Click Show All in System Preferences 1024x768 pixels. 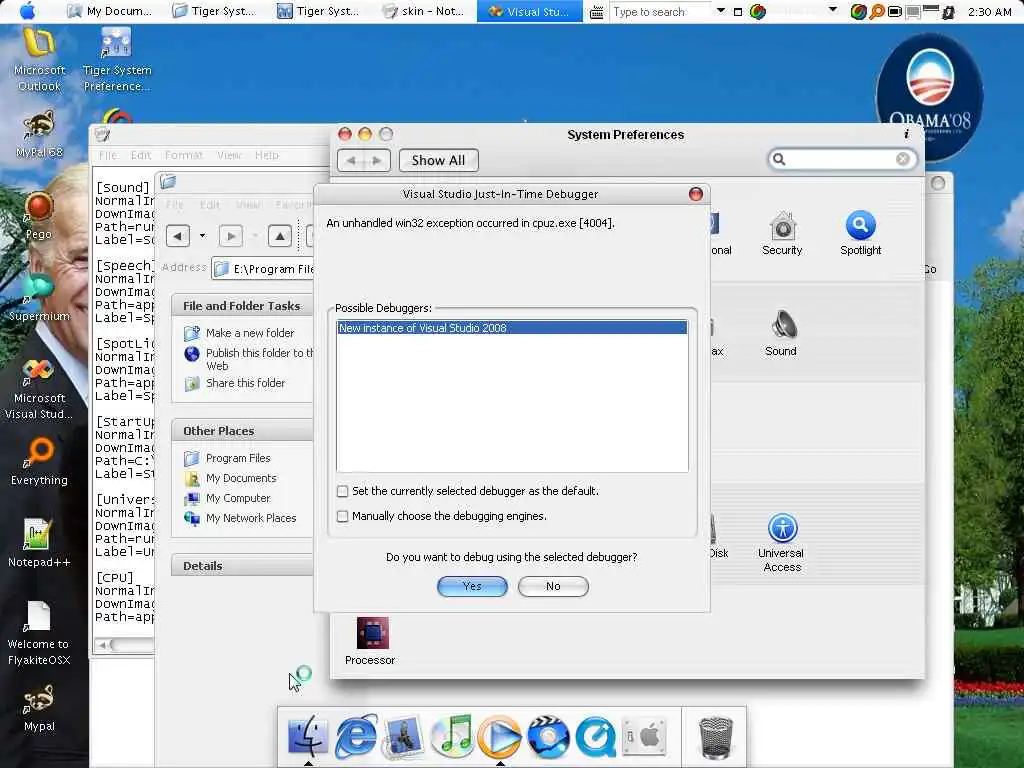438,160
